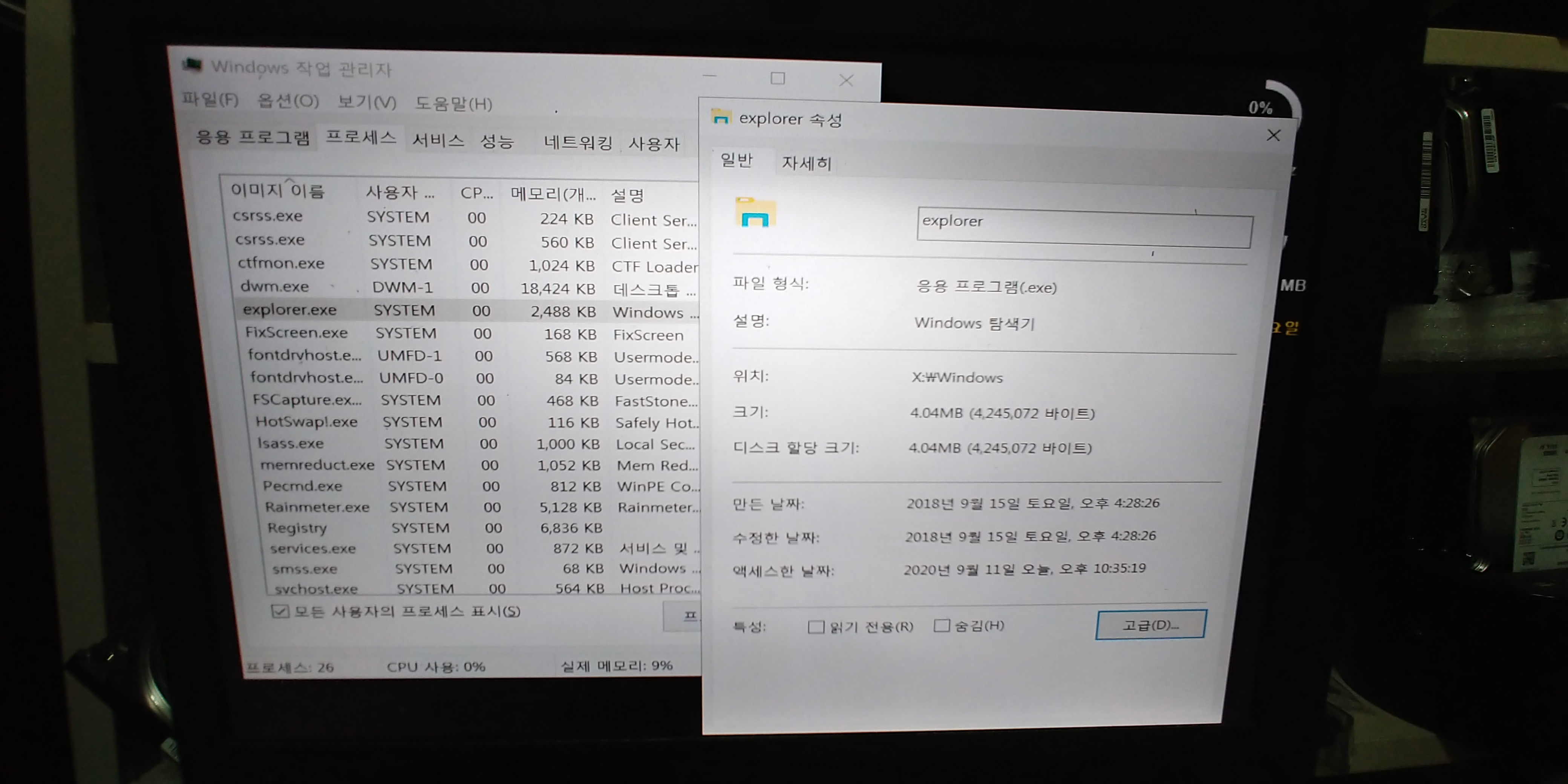Click the large explorer file icon

point(755,213)
